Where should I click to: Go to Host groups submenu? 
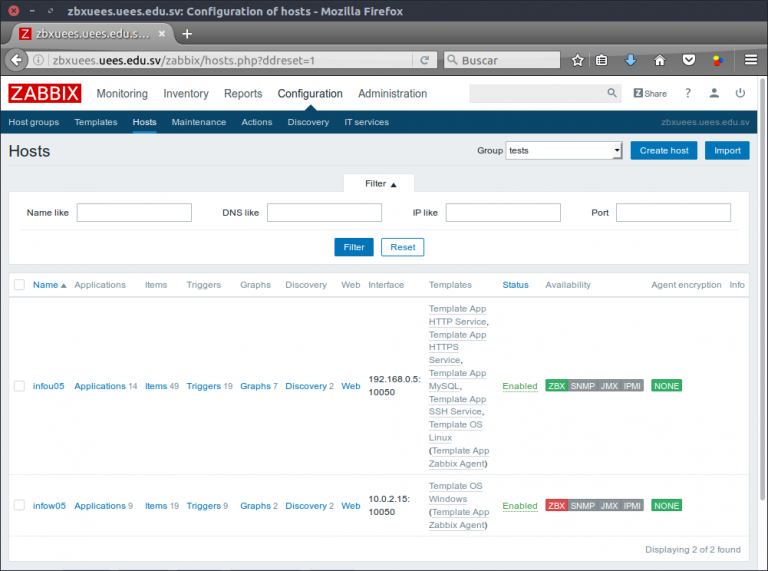point(33,122)
